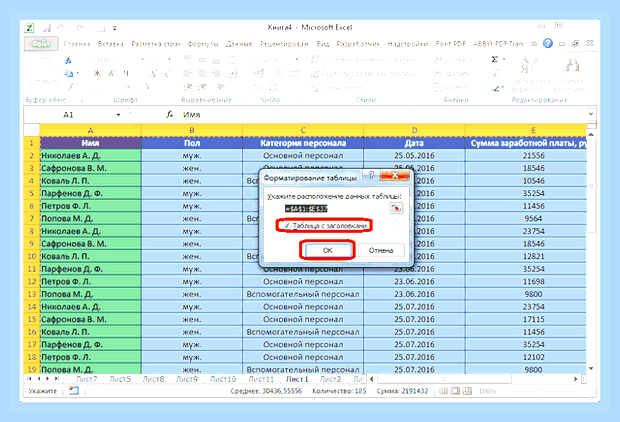Open Sort and Filter (А/Я icon)

coord(529,65)
